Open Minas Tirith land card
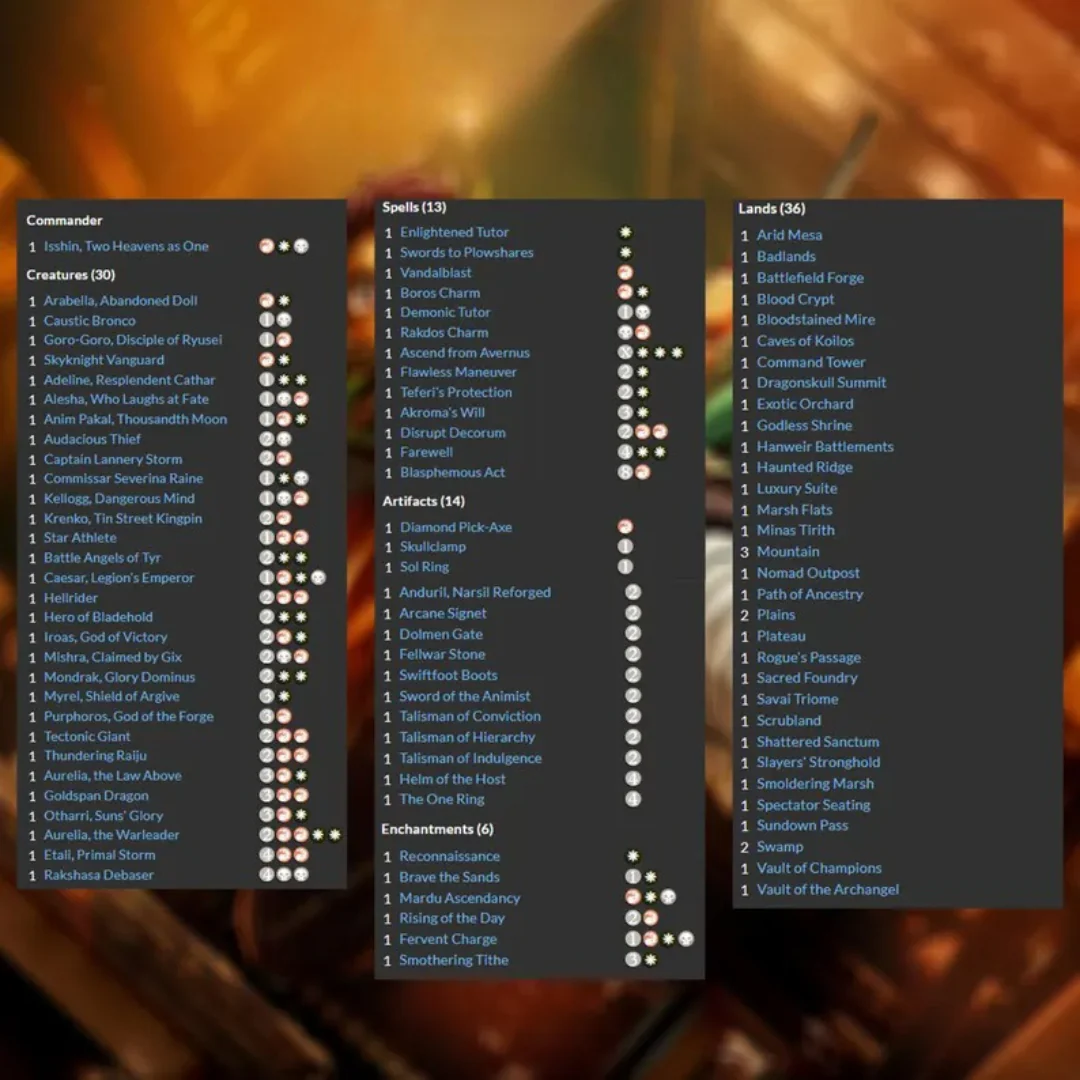This screenshot has width=1080, height=1080. (x=796, y=530)
